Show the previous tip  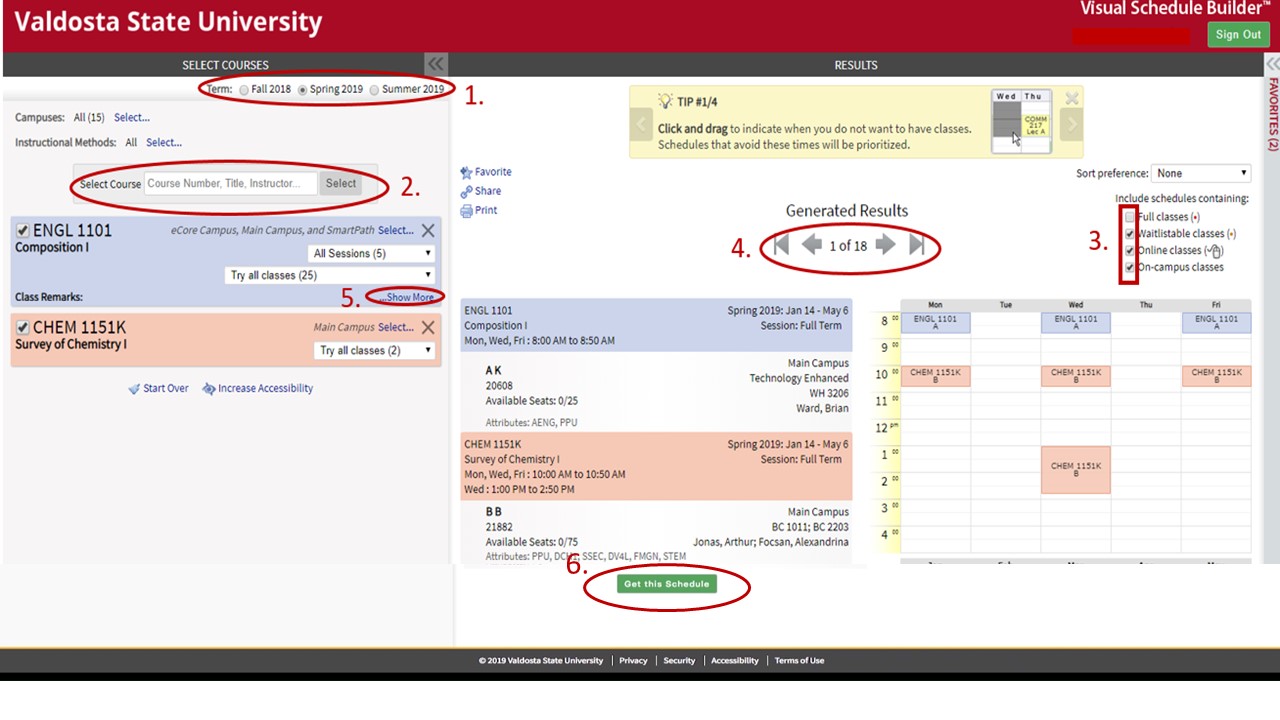pos(643,124)
